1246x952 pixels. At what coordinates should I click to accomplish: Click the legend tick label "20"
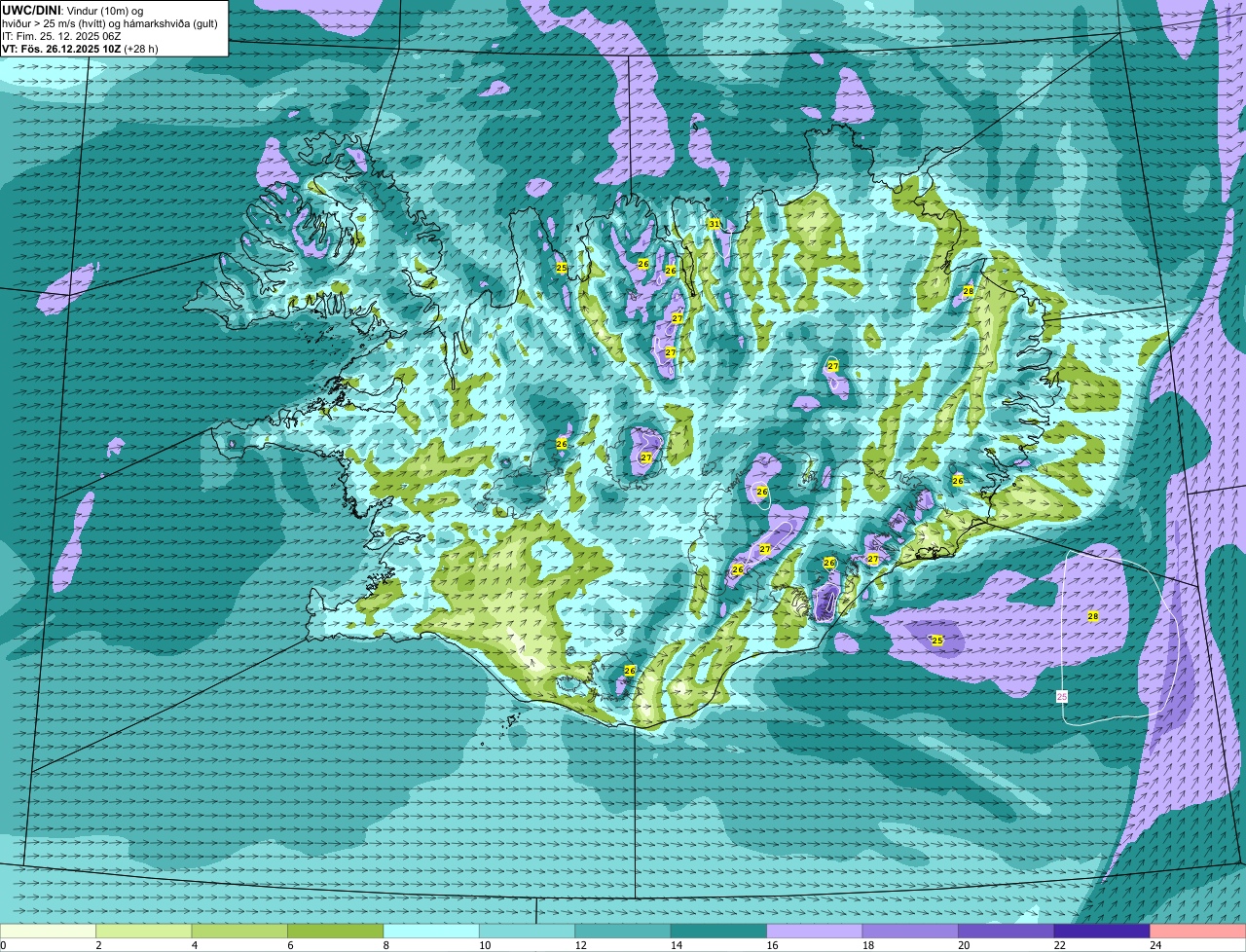(965, 945)
